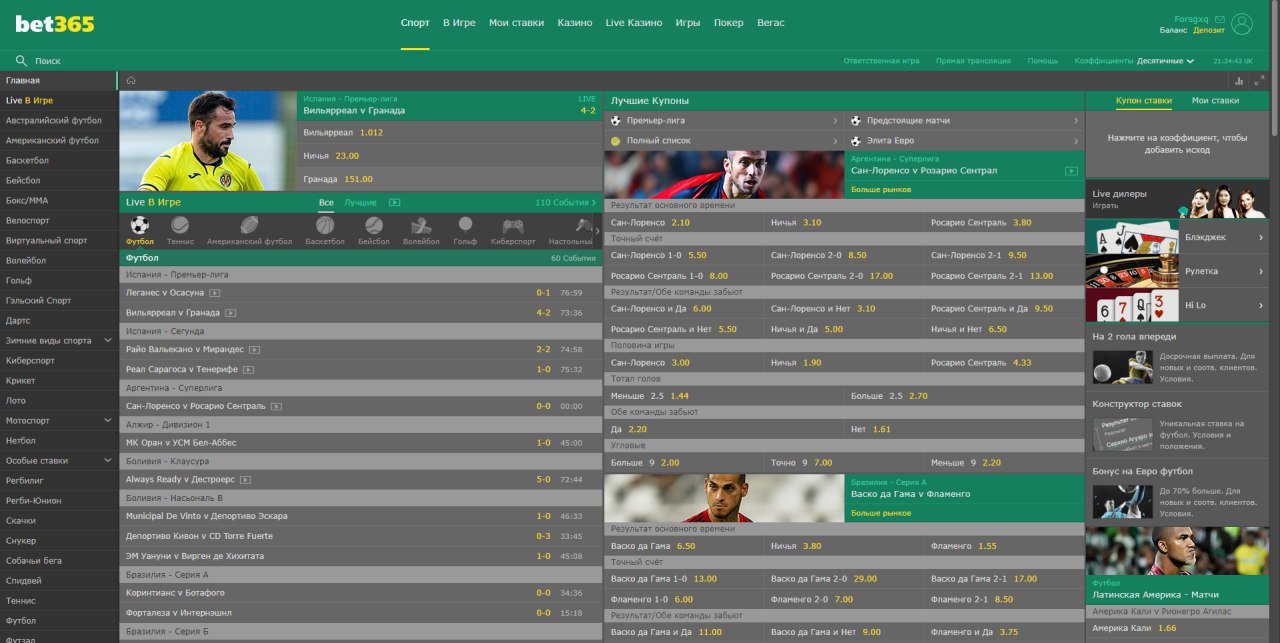
Task: Switch to Купон ставки bet slip tab
Action: (x=1144, y=100)
